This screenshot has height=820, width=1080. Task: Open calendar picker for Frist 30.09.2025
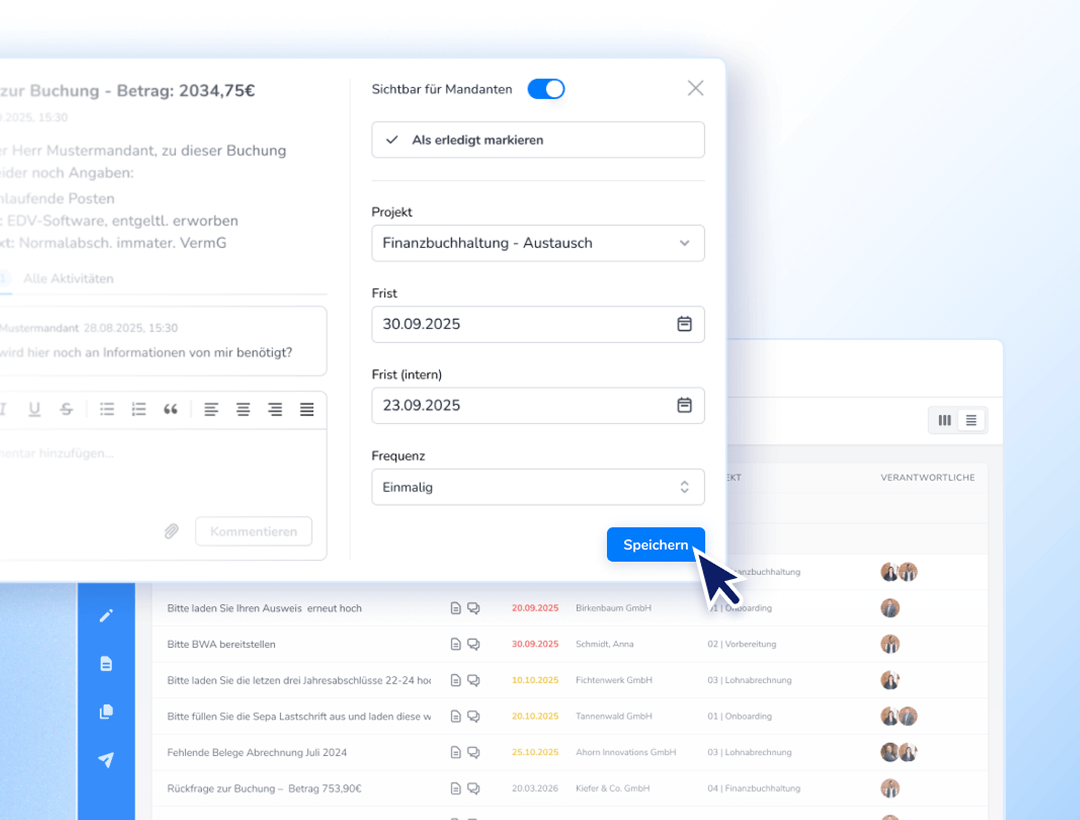[x=684, y=324]
